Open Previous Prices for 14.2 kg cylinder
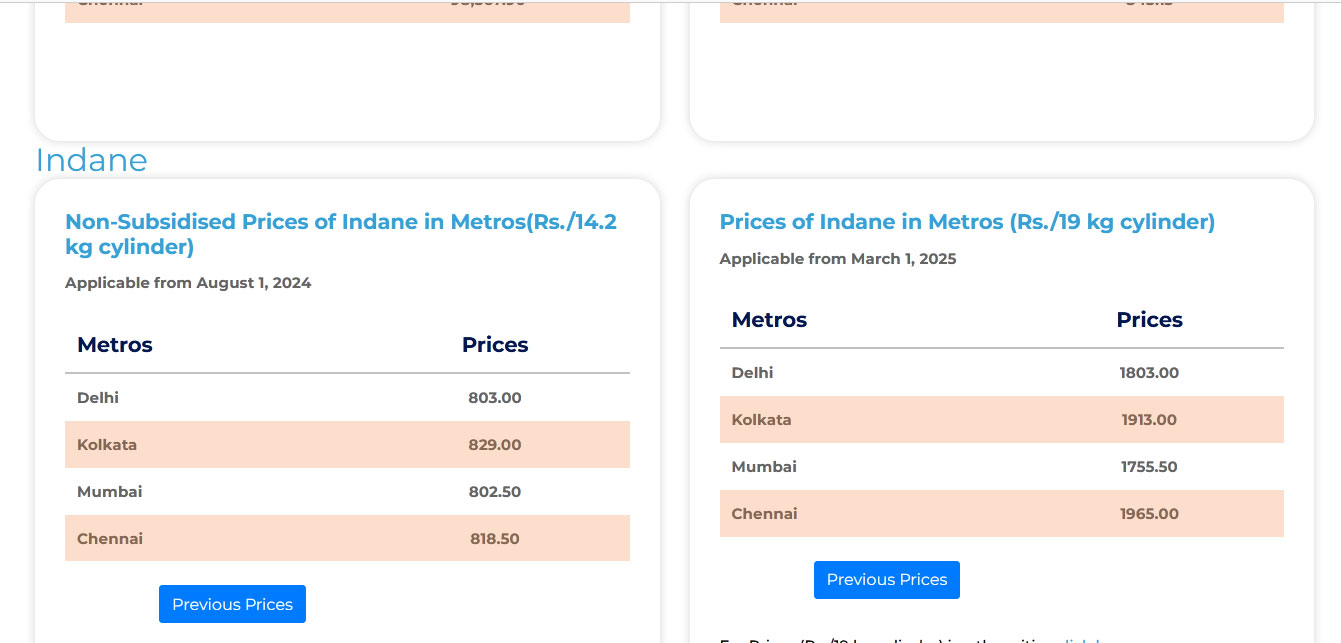 232,604
